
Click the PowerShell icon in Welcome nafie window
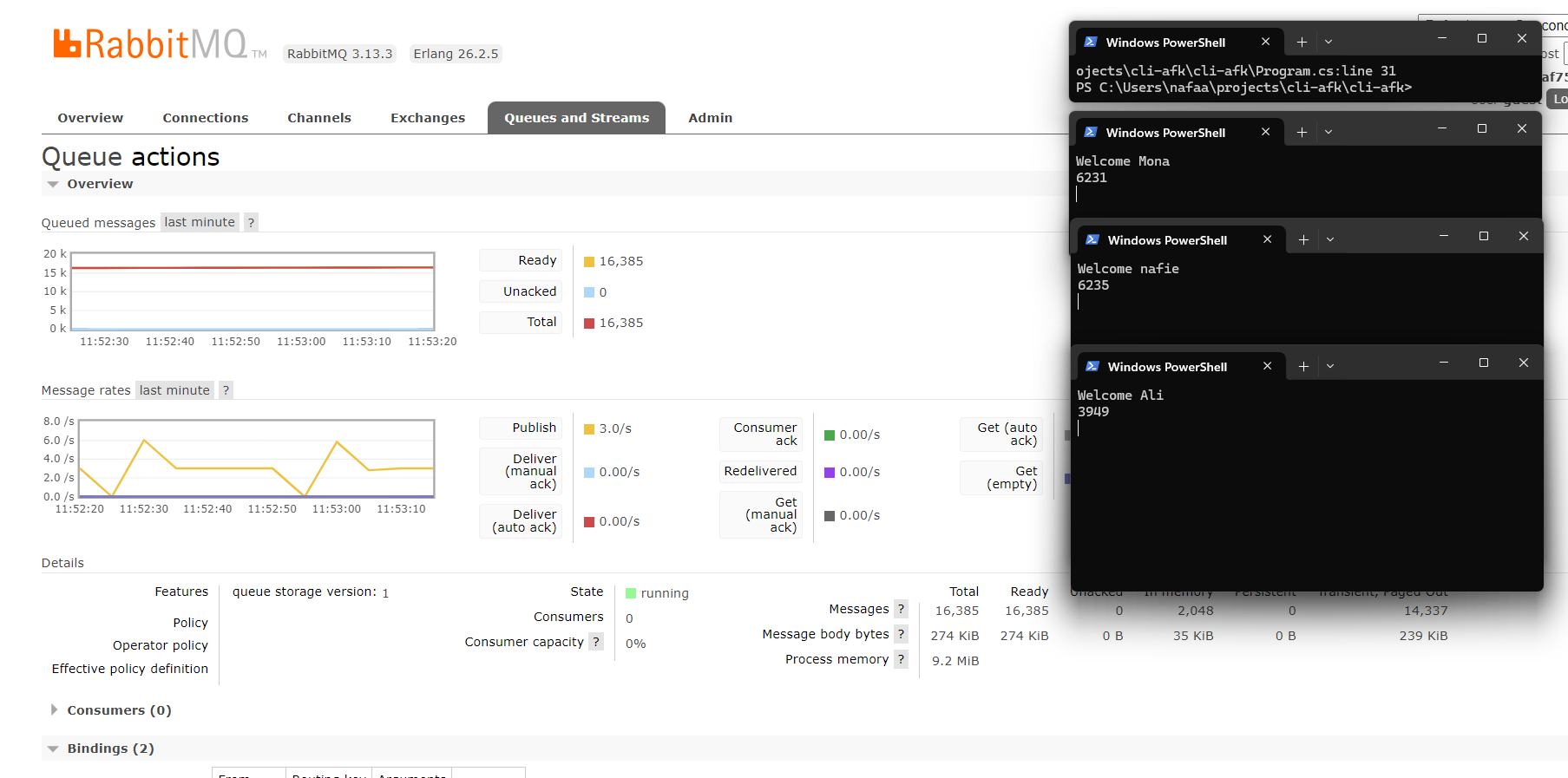click(x=1092, y=239)
